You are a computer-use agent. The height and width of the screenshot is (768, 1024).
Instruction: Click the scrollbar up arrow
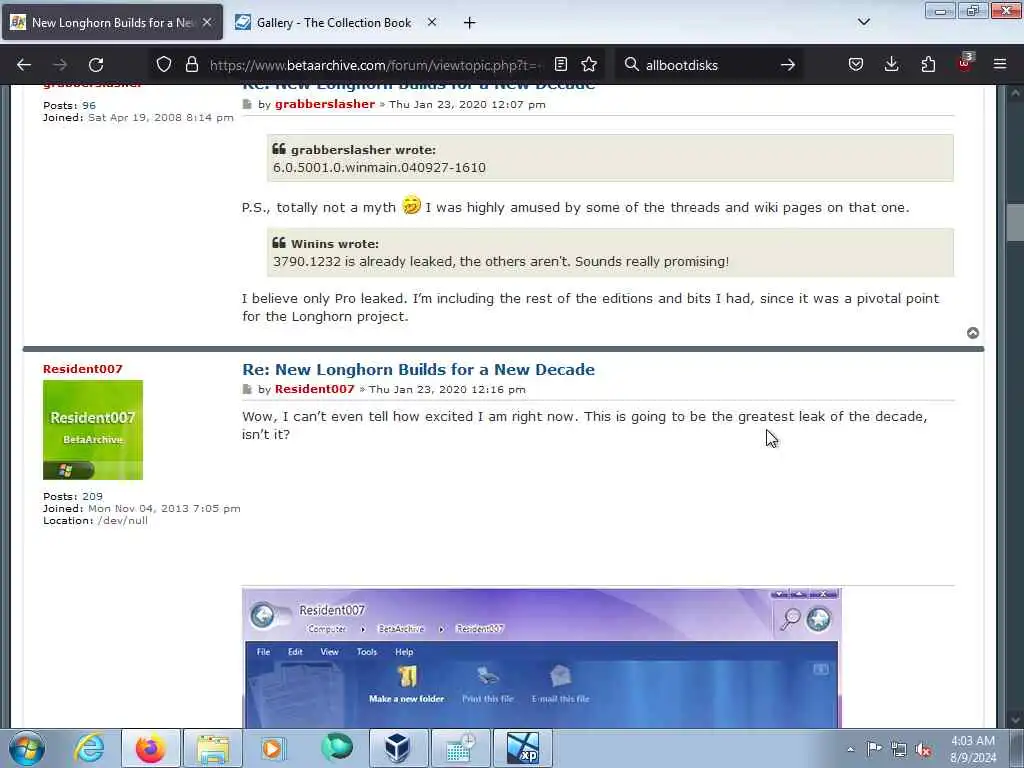(x=1015, y=93)
